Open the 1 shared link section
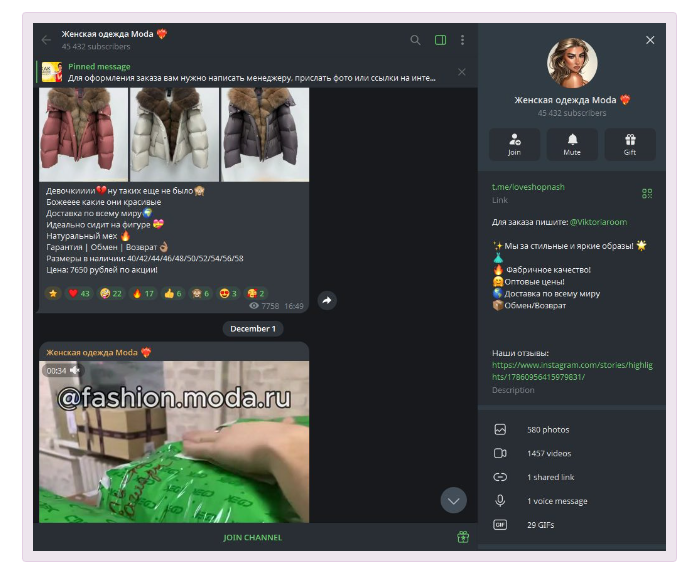This screenshot has height=572, width=693. pyautogui.click(x=572, y=477)
